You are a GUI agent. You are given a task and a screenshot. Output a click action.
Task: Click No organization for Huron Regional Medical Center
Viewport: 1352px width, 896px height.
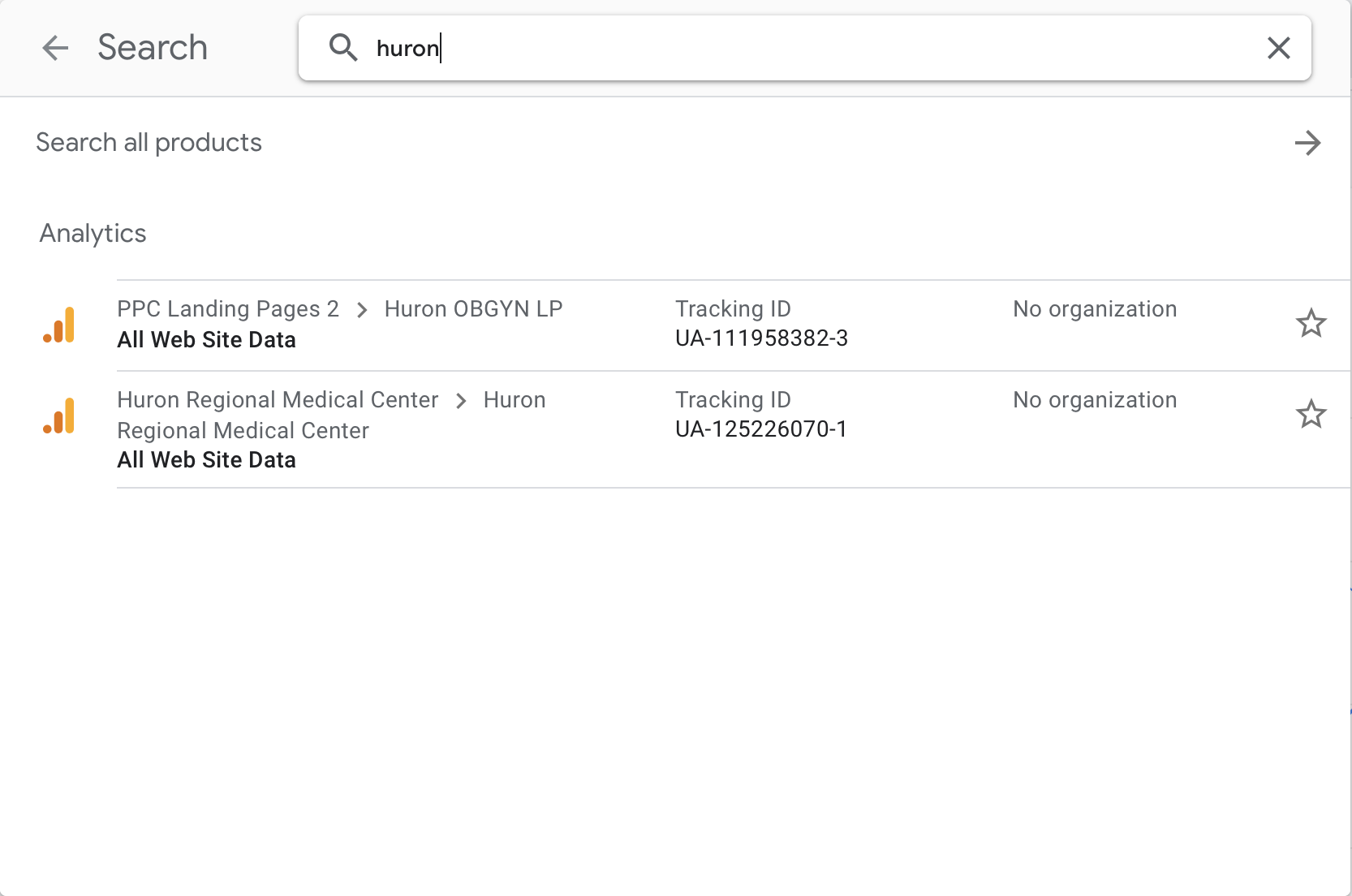(x=1095, y=400)
